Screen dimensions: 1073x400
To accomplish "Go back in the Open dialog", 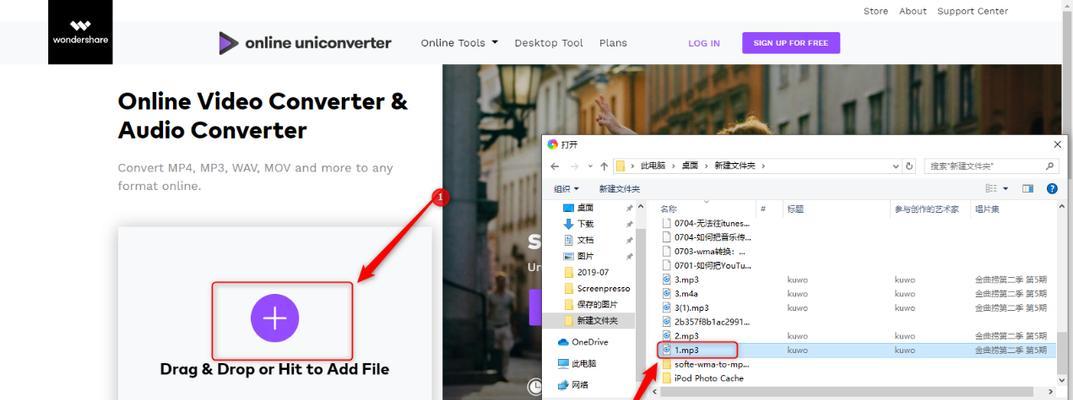I will pyautogui.click(x=555, y=166).
